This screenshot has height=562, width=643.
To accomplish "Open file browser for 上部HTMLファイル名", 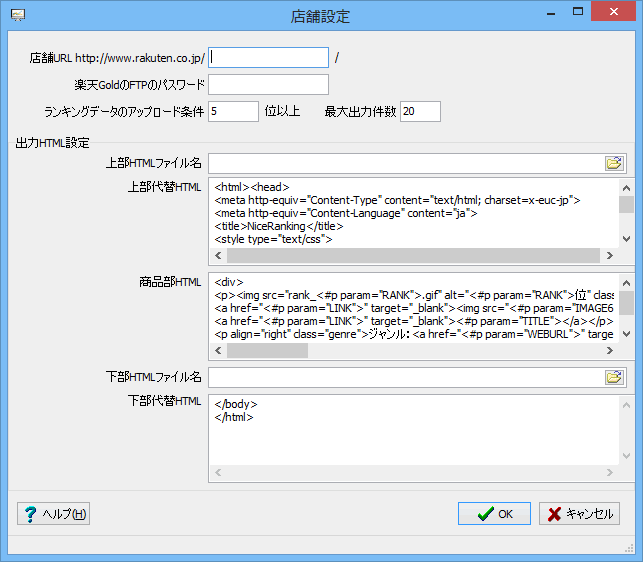I will [614, 163].
